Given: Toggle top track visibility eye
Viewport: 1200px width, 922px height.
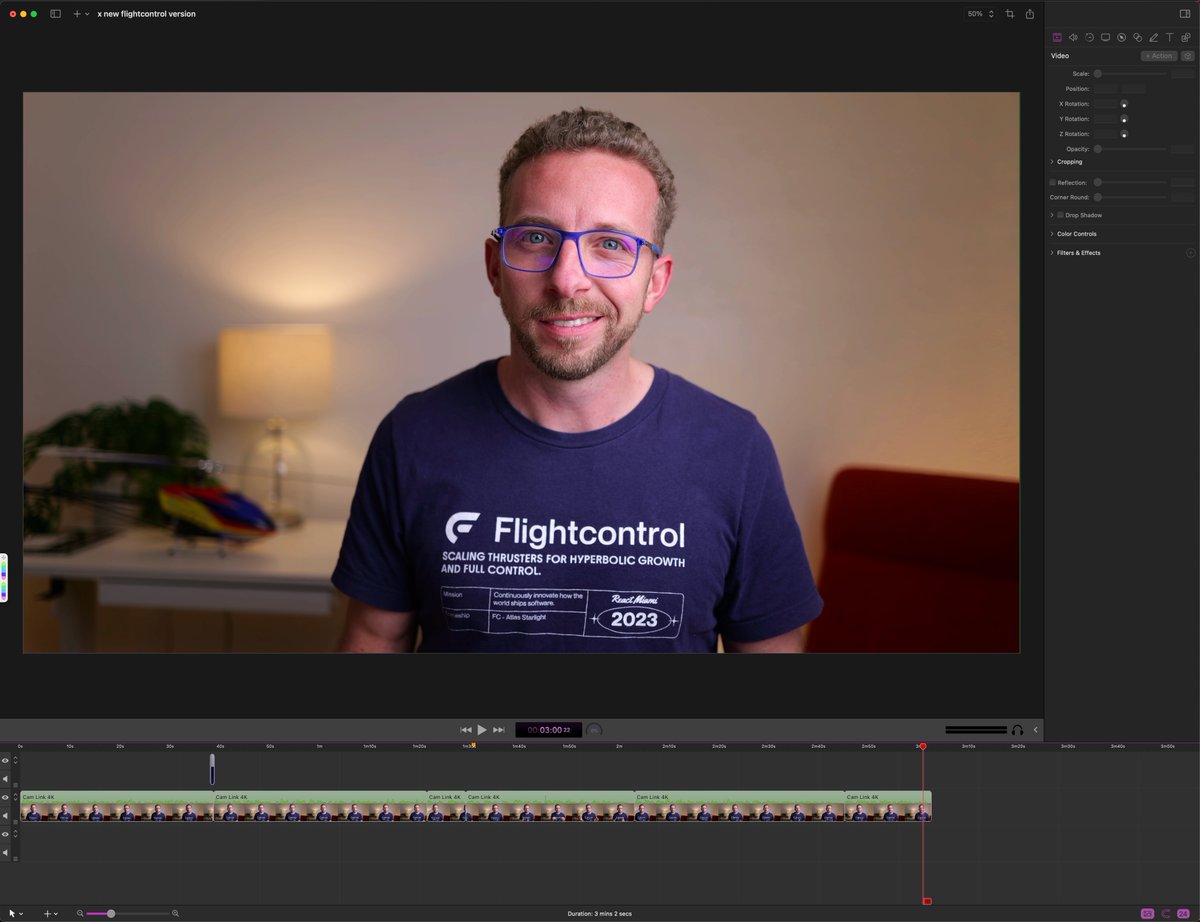Looking at the screenshot, I should click(x=5, y=760).
